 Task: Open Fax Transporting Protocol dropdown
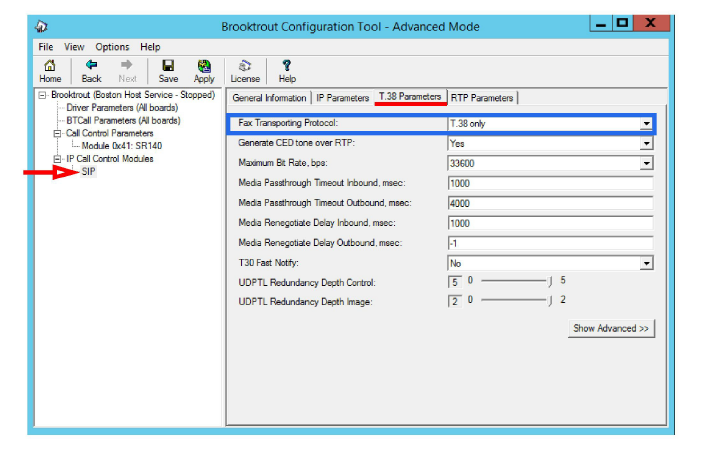pos(646,124)
